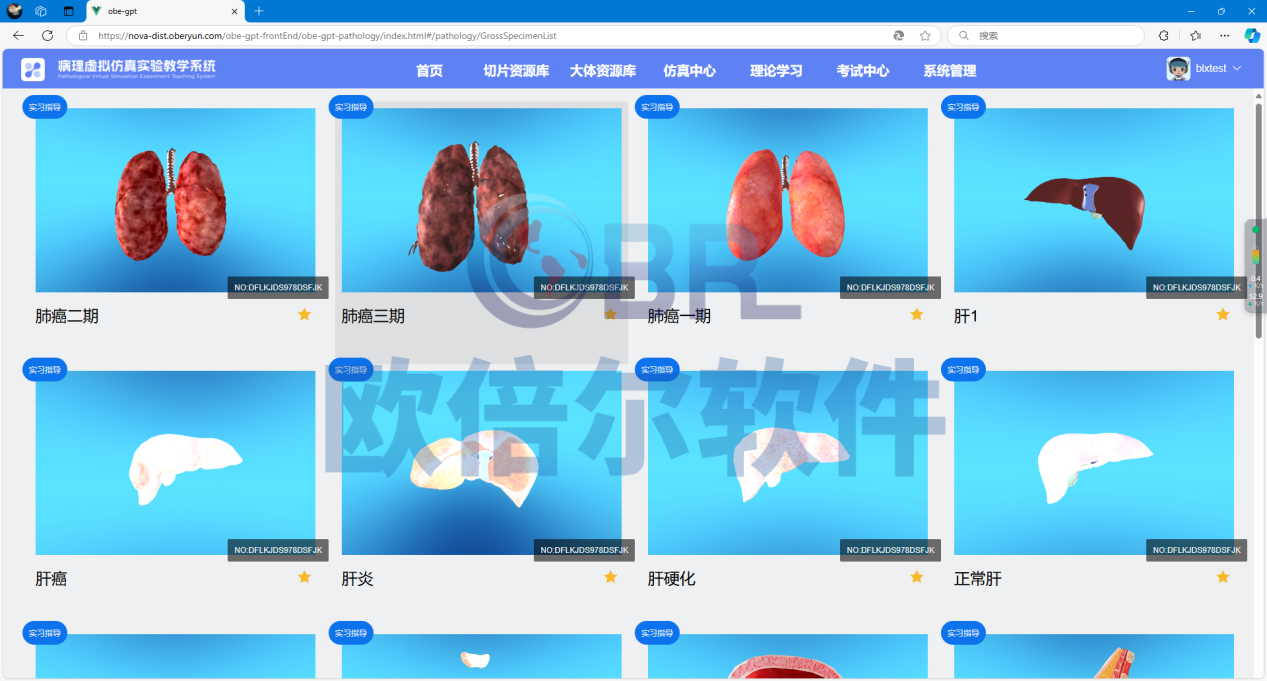Screen dimensions: 1267x681
Task: Click the magnifier icon in the search box
Action: pyautogui.click(x=964, y=35)
